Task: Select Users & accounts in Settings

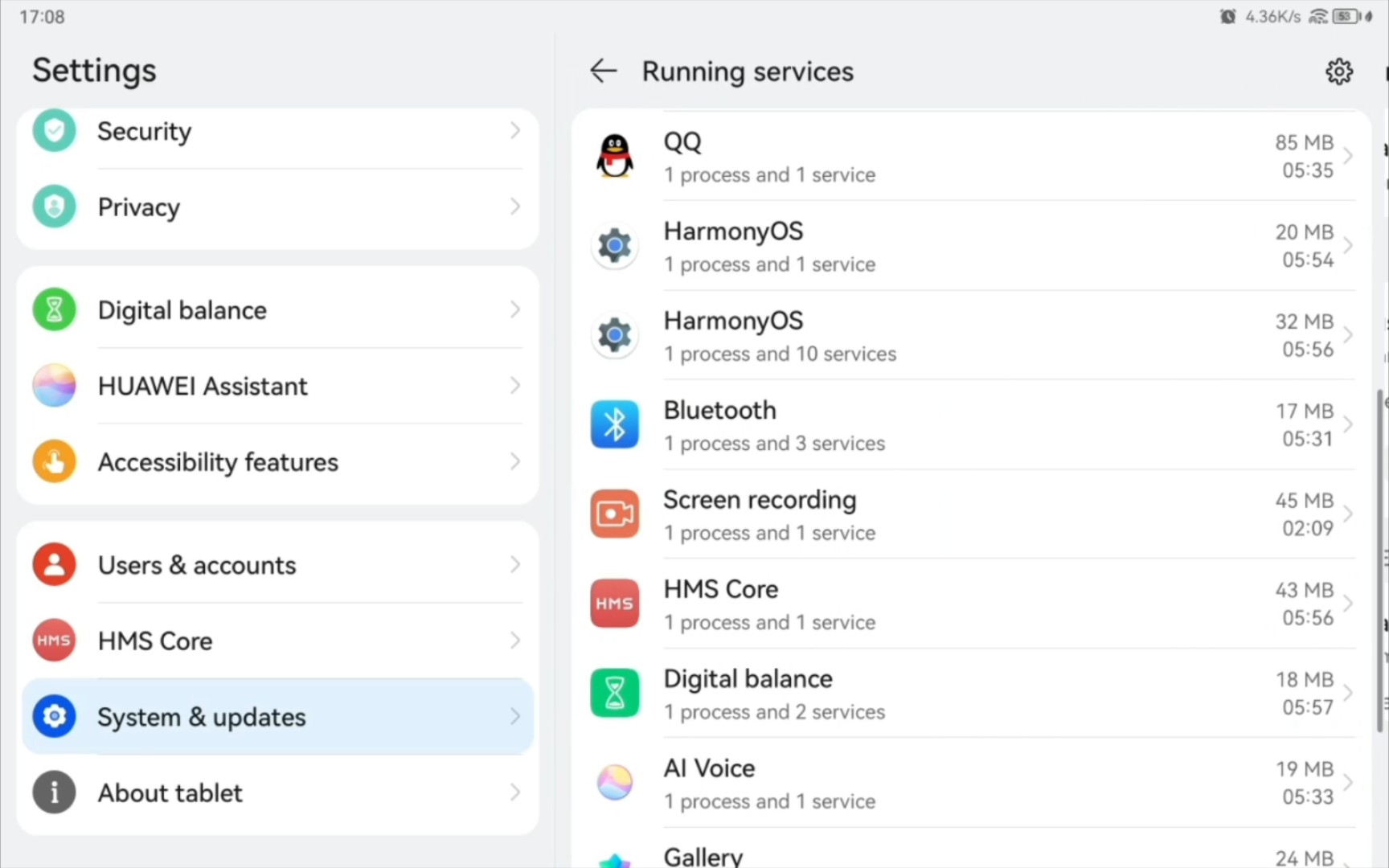Action: click(277, 564)
